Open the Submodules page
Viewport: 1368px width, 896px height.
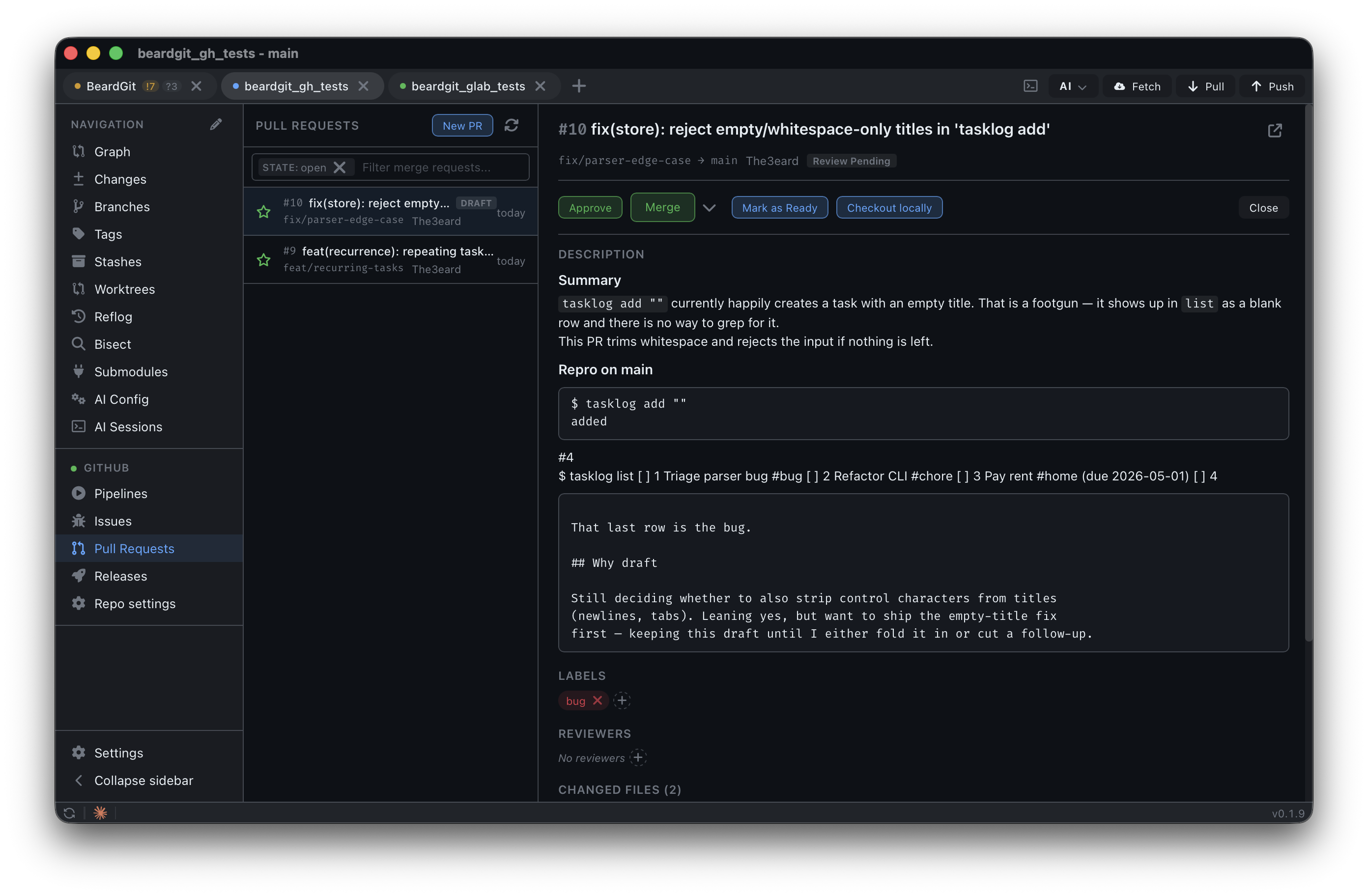pos(149,372)
